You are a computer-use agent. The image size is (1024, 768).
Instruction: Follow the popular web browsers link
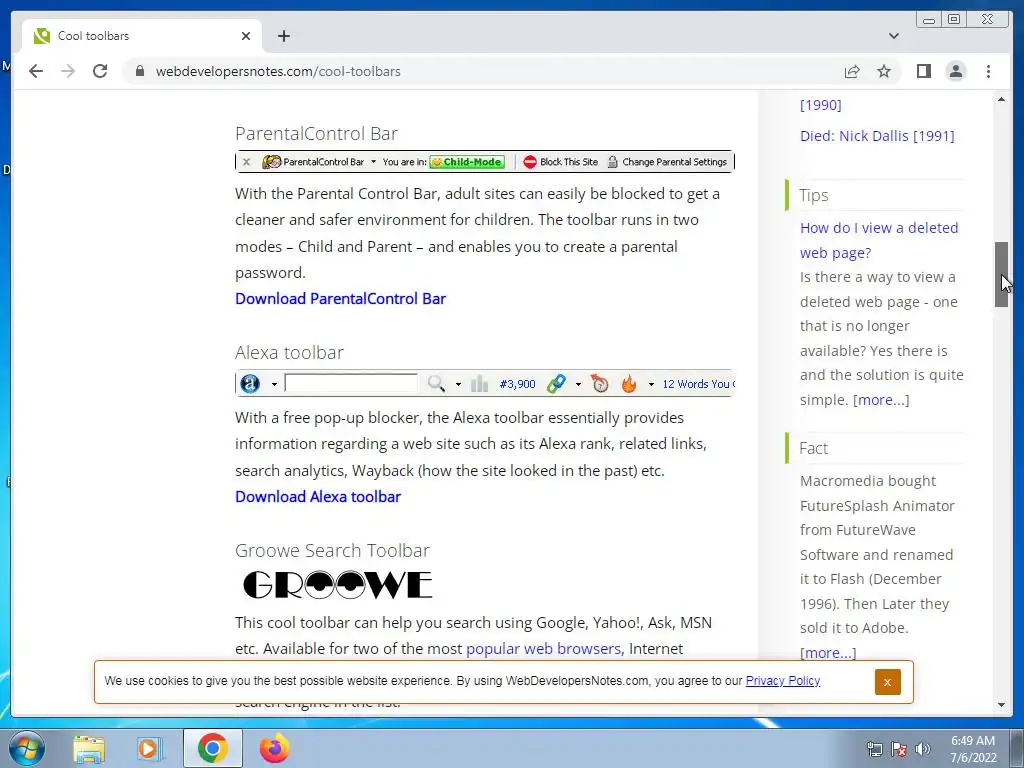pyautogui.click(x=545, y=648)
